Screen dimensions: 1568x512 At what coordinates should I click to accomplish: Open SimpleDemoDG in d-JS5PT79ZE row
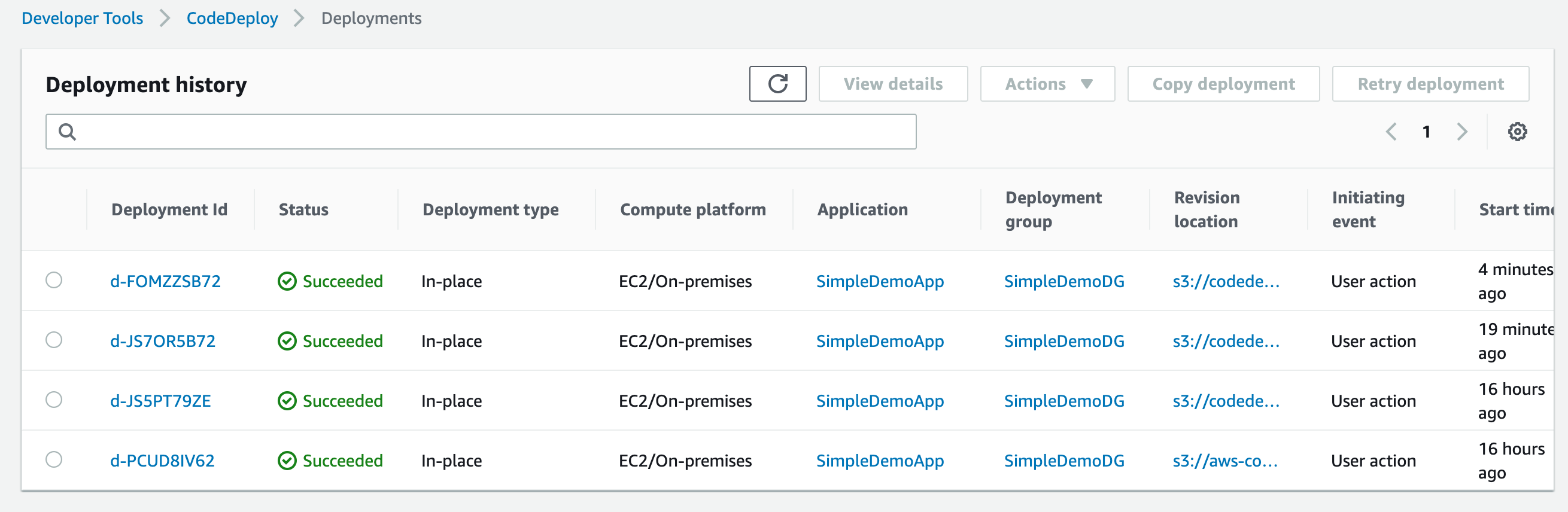[1064, 401]
